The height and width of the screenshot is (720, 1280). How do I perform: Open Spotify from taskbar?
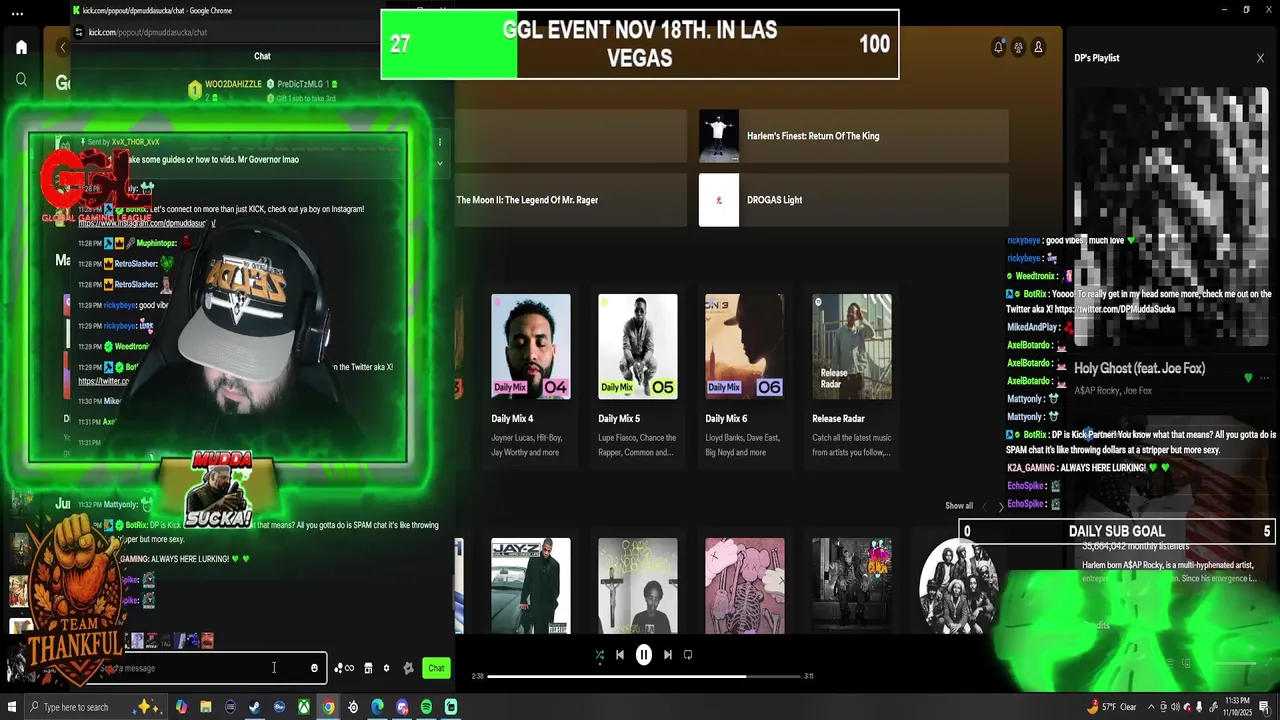pos(426,707)
